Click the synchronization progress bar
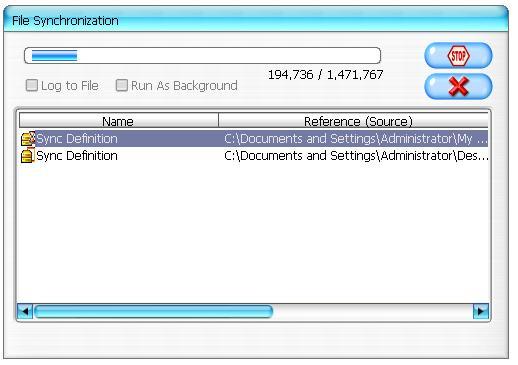The image size is (518, 365). tap(202, 55)
